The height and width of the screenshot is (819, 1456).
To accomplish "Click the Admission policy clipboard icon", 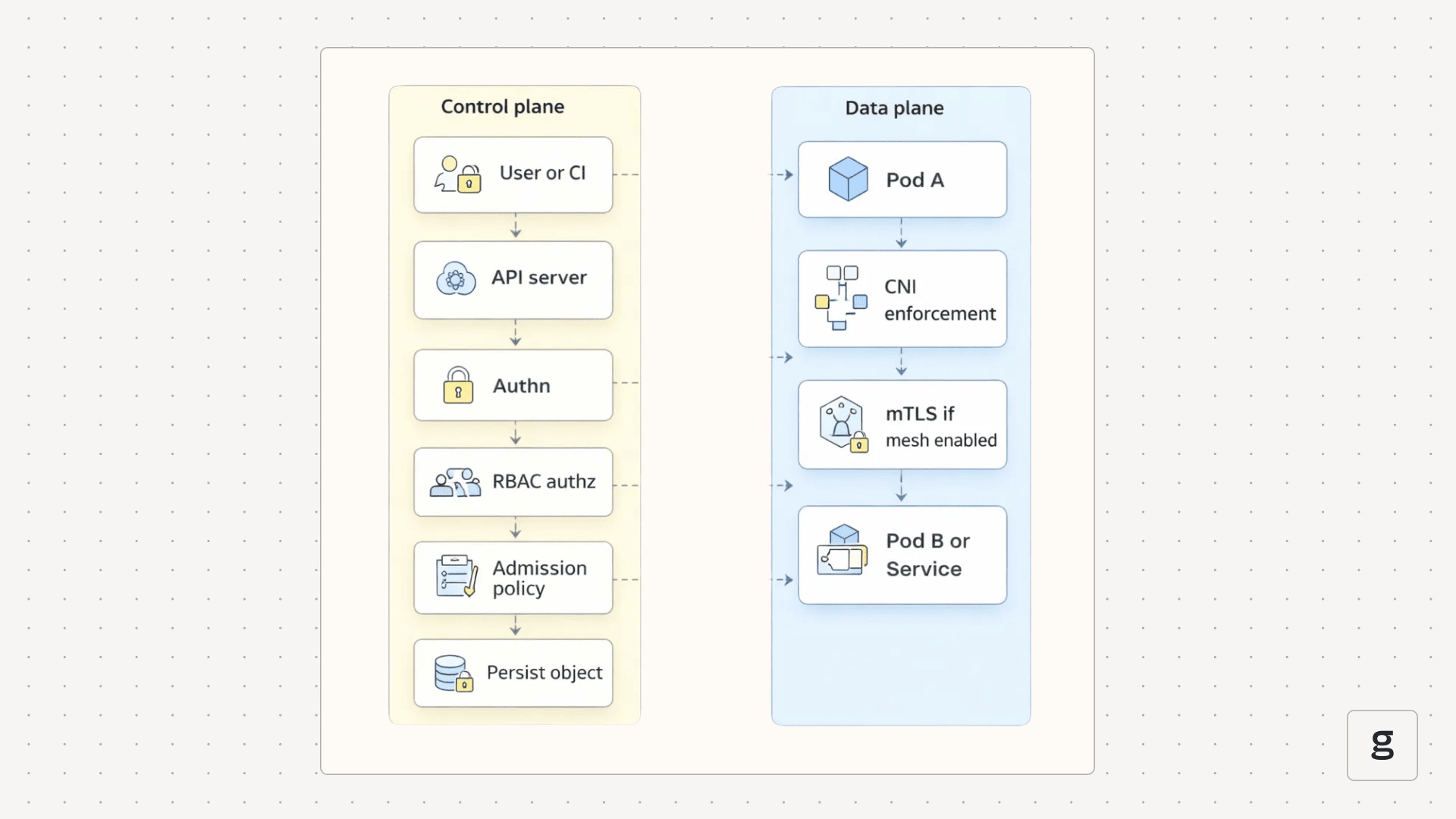I will [457, 576].
